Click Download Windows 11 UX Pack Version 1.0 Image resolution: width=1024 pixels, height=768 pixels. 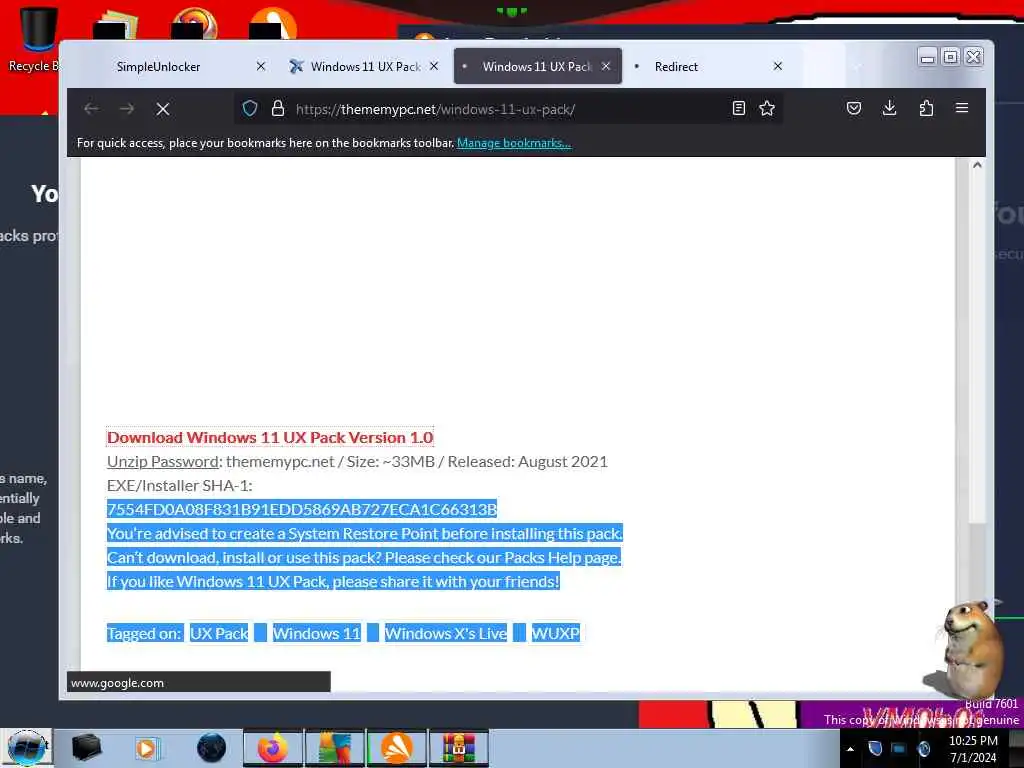270,438
